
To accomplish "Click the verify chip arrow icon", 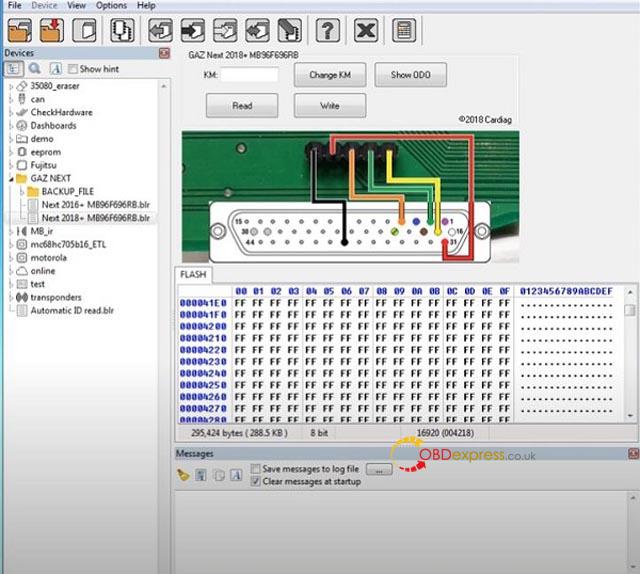I will [257, 30].
